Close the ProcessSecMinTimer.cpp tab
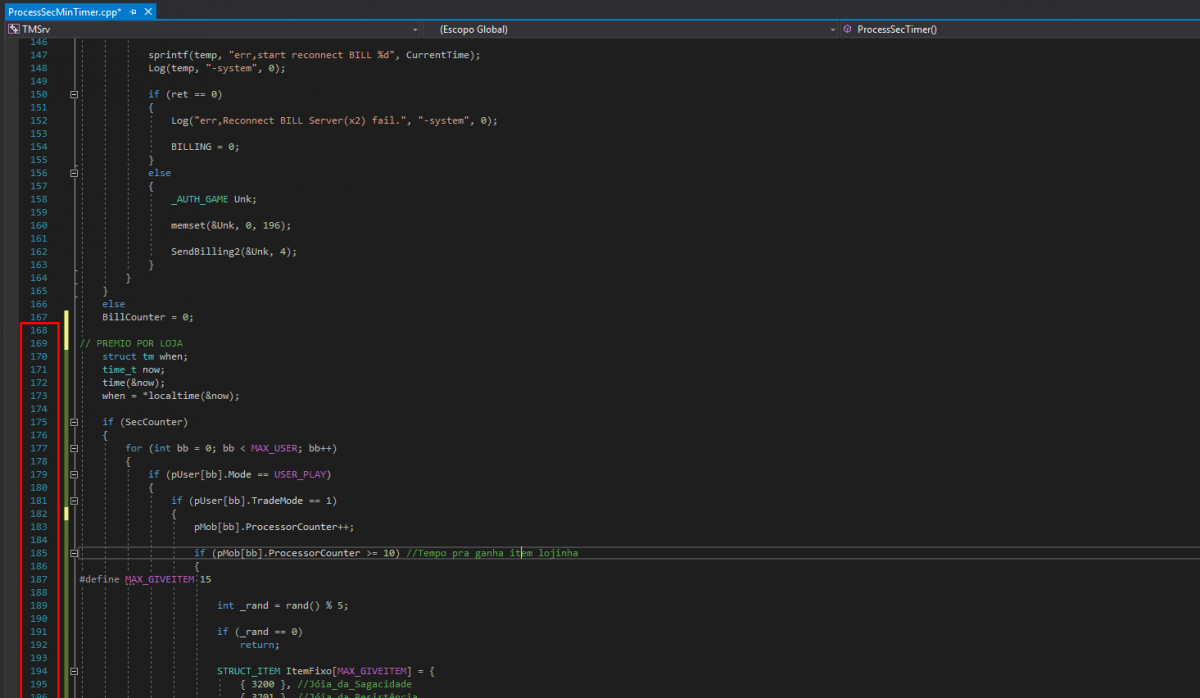The height and width of the screenshot is (698, 1200). click(x=148, y=11)
